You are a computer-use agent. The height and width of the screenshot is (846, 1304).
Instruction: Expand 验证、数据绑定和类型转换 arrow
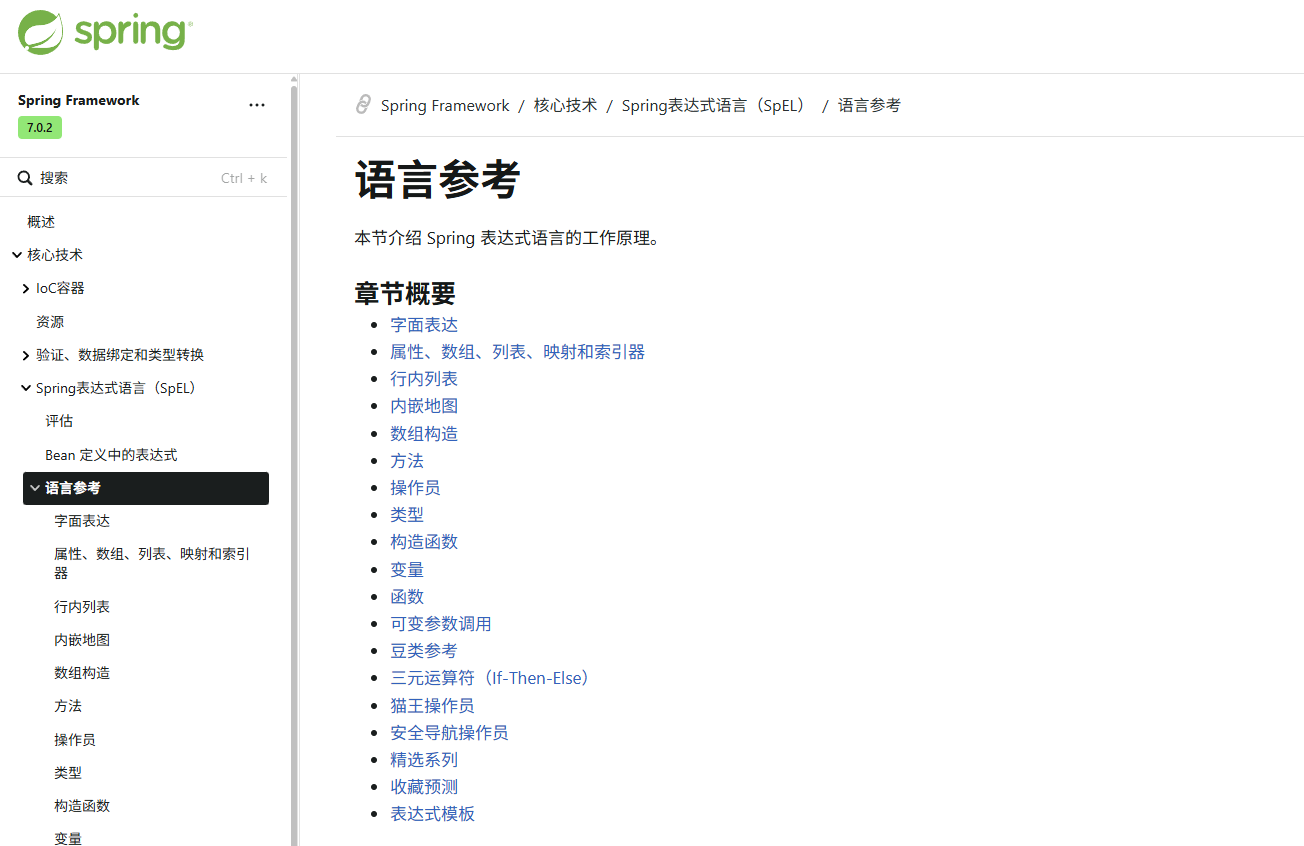[26, 355]
